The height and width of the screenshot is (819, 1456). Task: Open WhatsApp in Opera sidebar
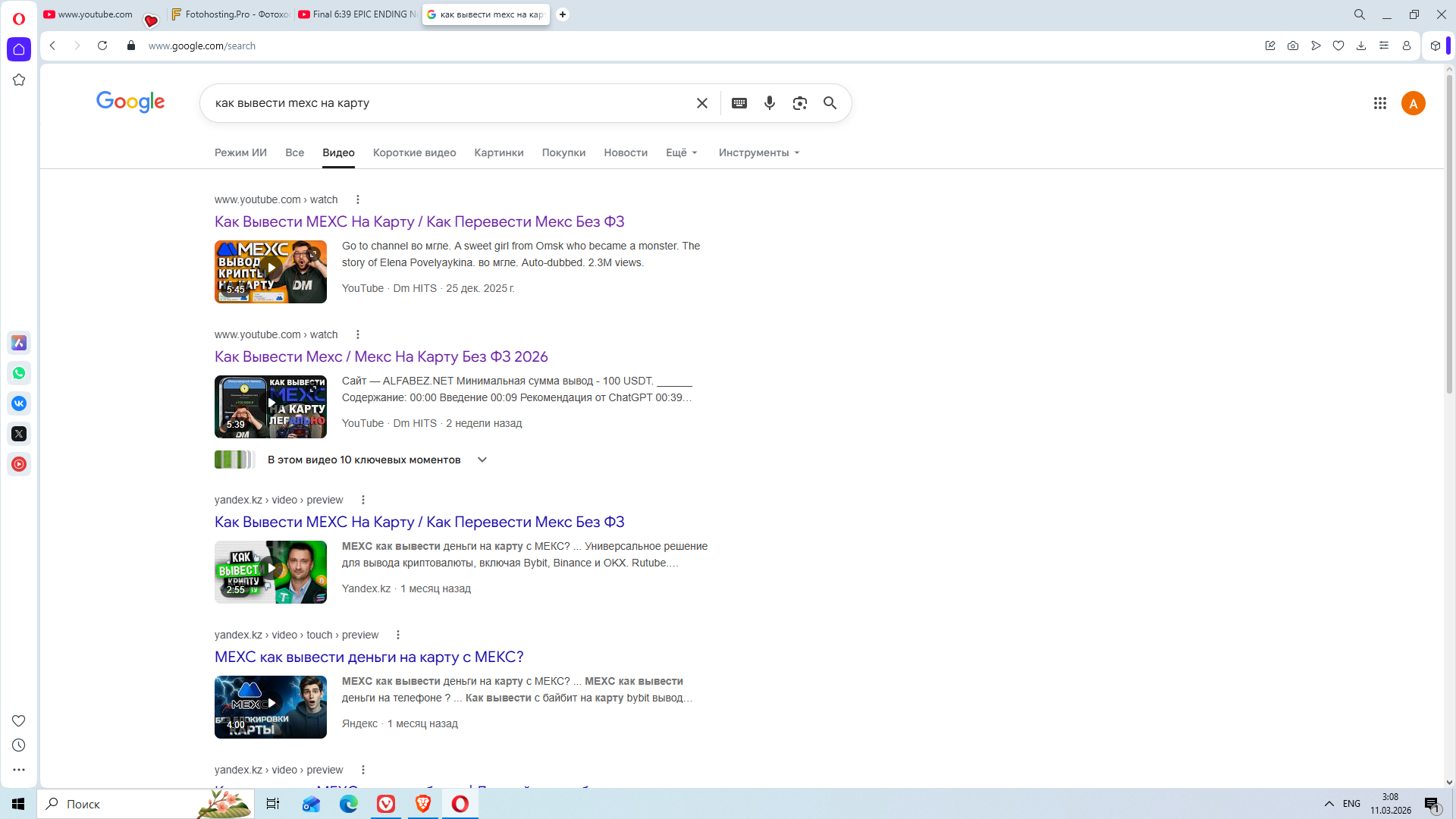pyautogui.click(x=19, y=373)
